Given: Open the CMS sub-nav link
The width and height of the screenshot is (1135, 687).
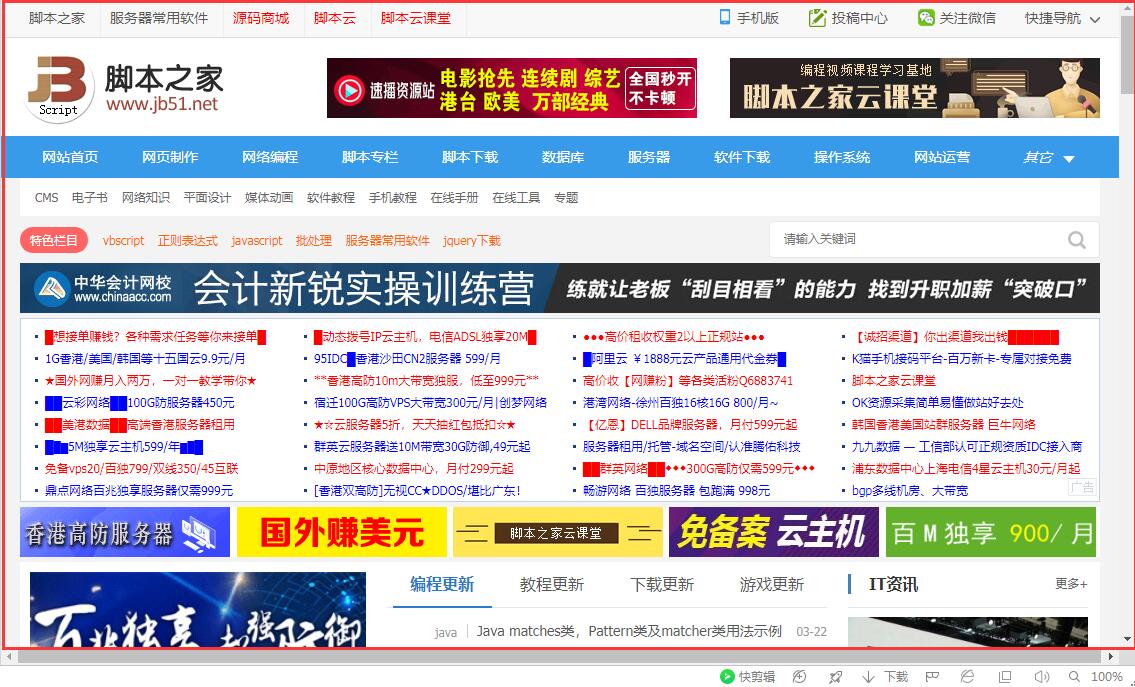Looking at the screenshot, I should [x=46, y=198].
